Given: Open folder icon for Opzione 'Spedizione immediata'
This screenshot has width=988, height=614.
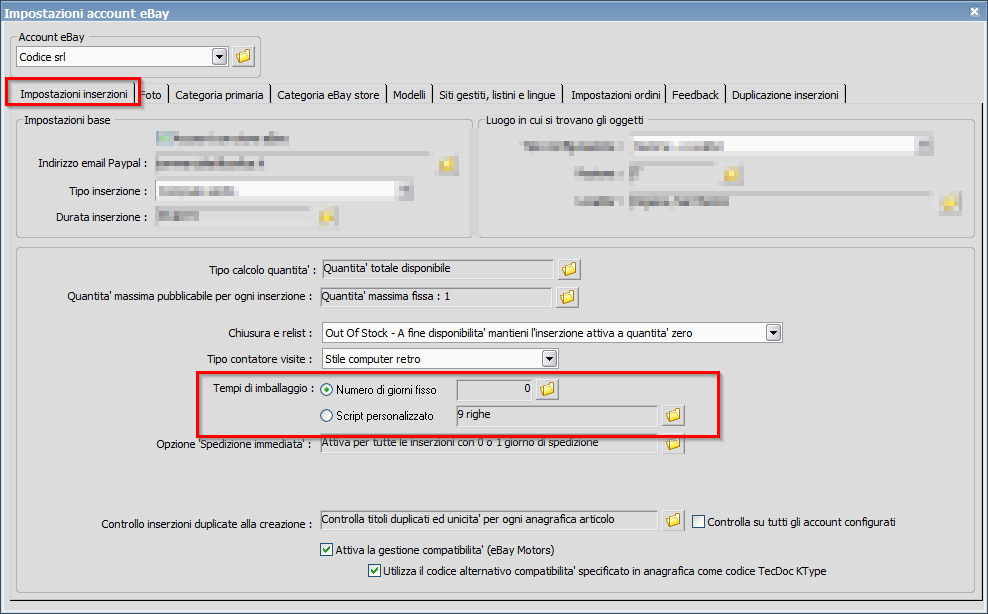Looking at the screenshot, I should 673,444.
